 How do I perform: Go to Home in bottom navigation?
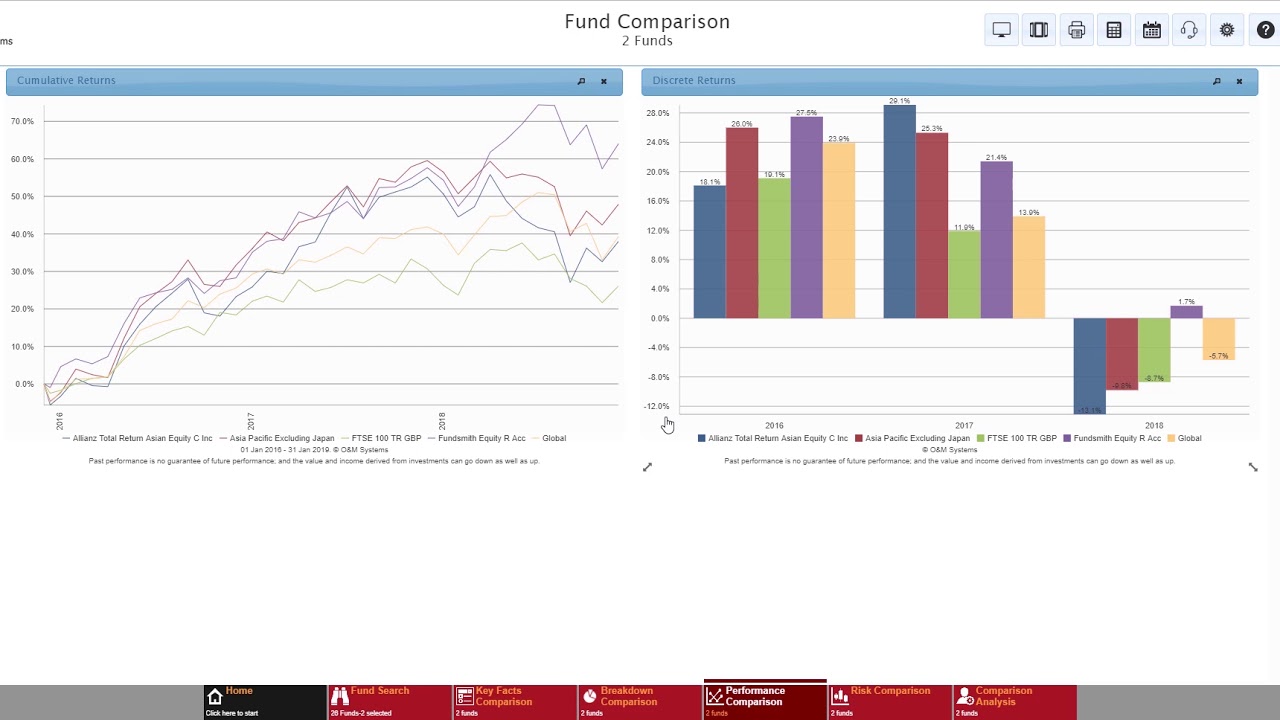tap(264, 701)
